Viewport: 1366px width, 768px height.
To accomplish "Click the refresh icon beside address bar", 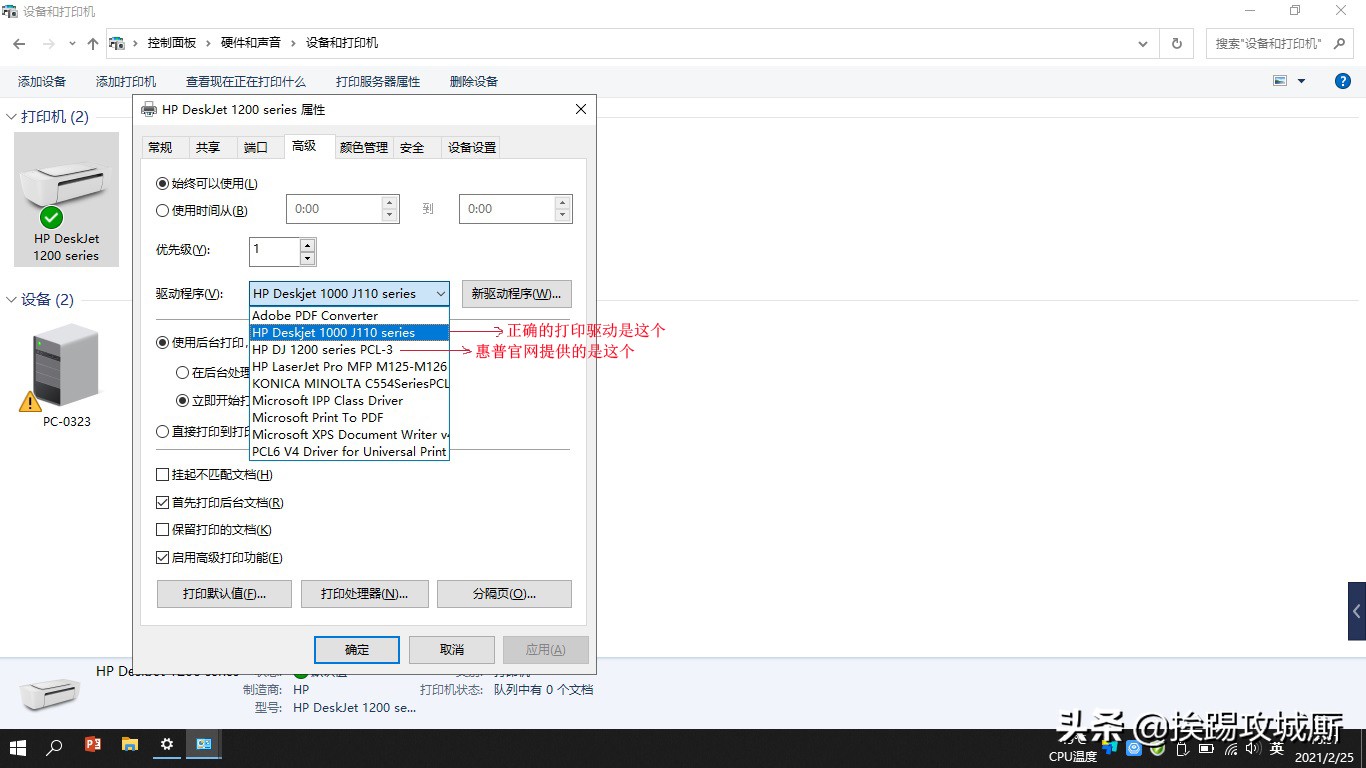I will click(1177, 43).
